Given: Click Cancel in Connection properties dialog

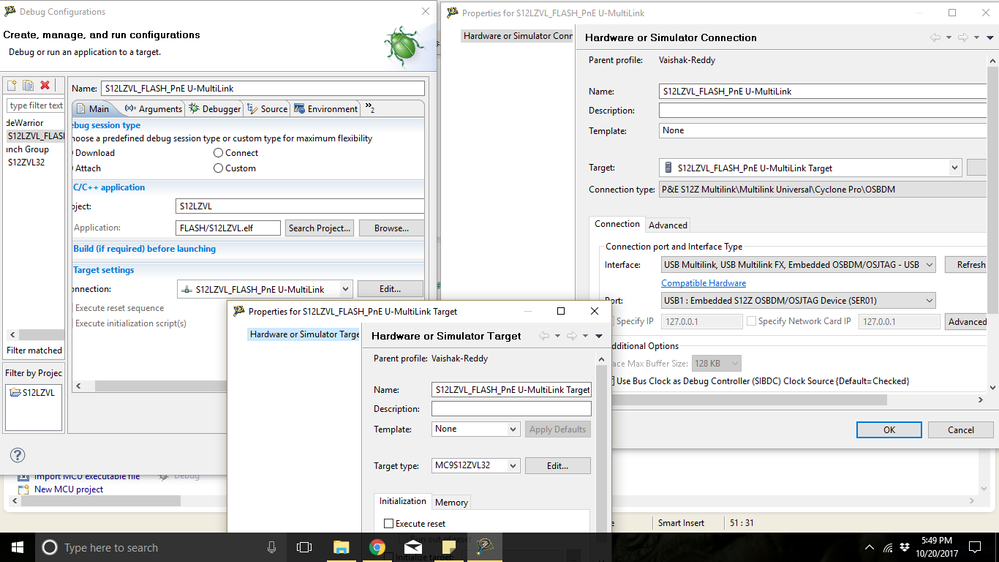Looking at the screenshot, I should point(960,430).
